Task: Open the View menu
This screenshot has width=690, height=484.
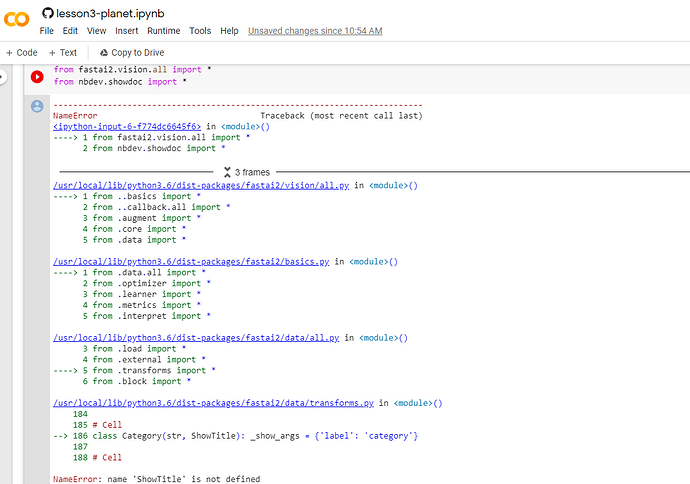Action: 96,31
